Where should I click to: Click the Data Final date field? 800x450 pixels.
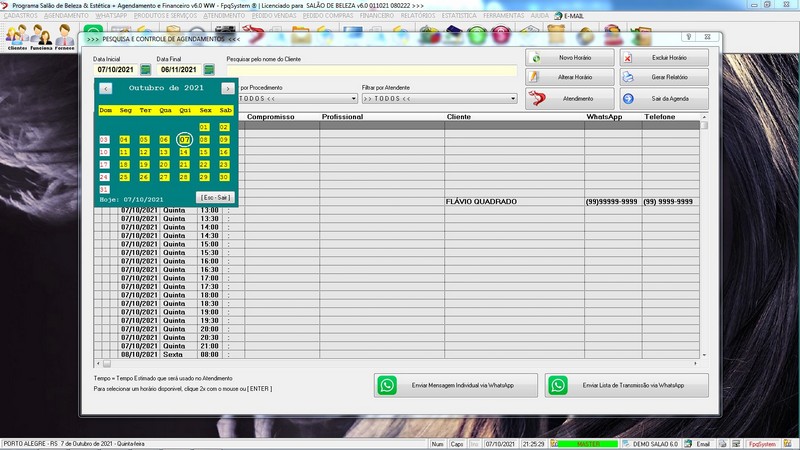[179, 69]
